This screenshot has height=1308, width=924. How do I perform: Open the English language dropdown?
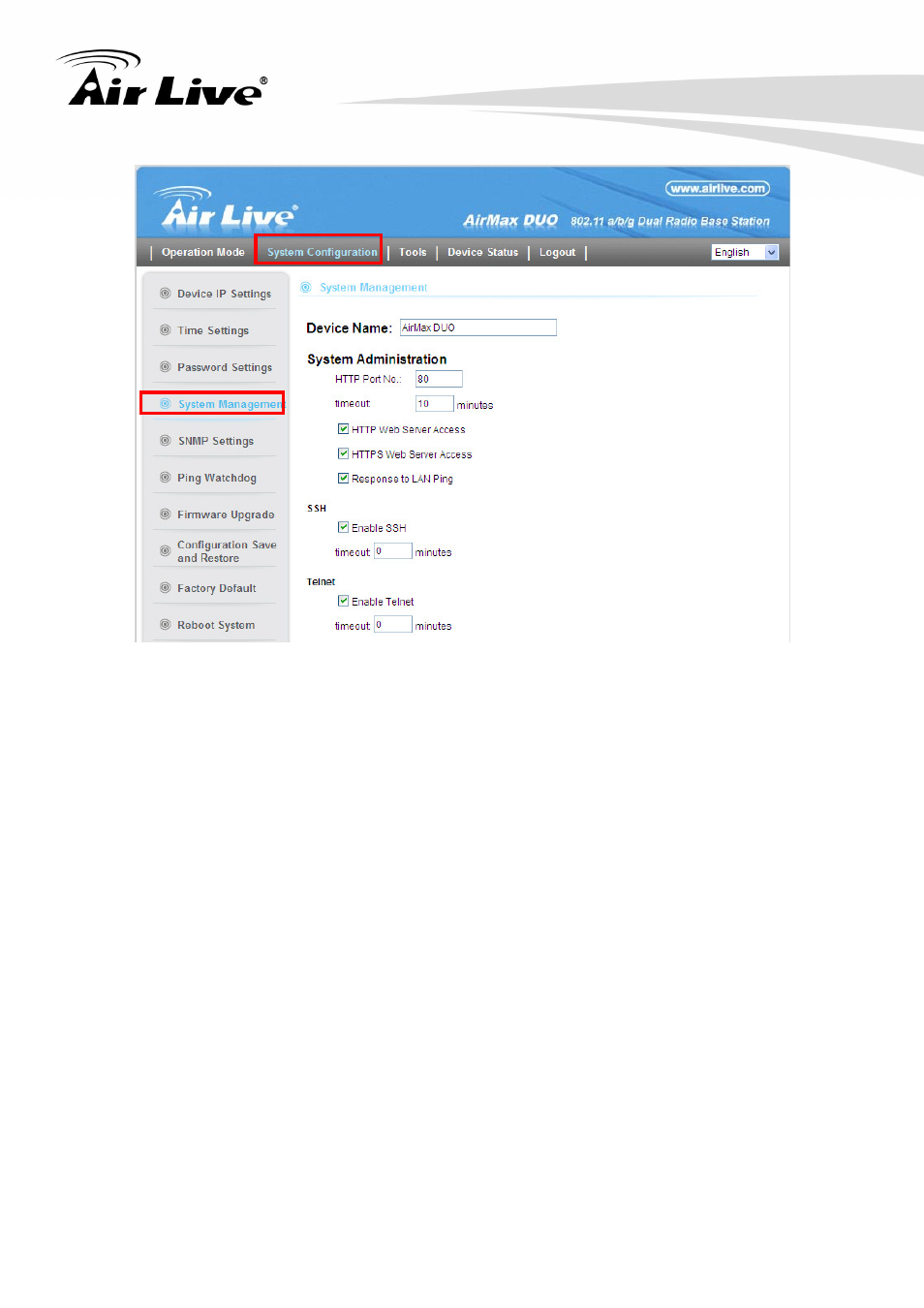[x=745, y=252]
